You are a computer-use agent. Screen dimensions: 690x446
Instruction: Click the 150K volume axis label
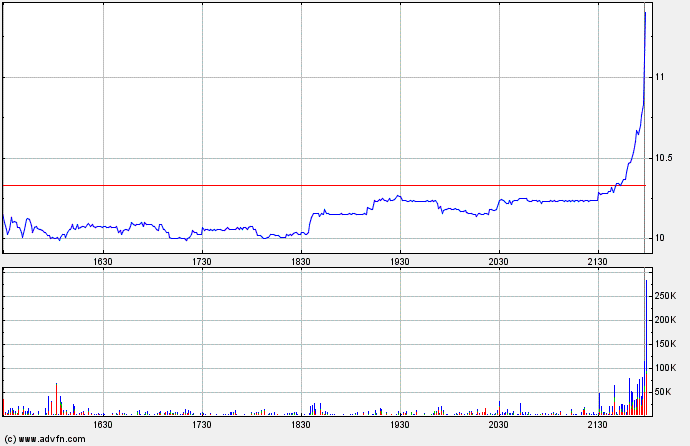[667, 344]
